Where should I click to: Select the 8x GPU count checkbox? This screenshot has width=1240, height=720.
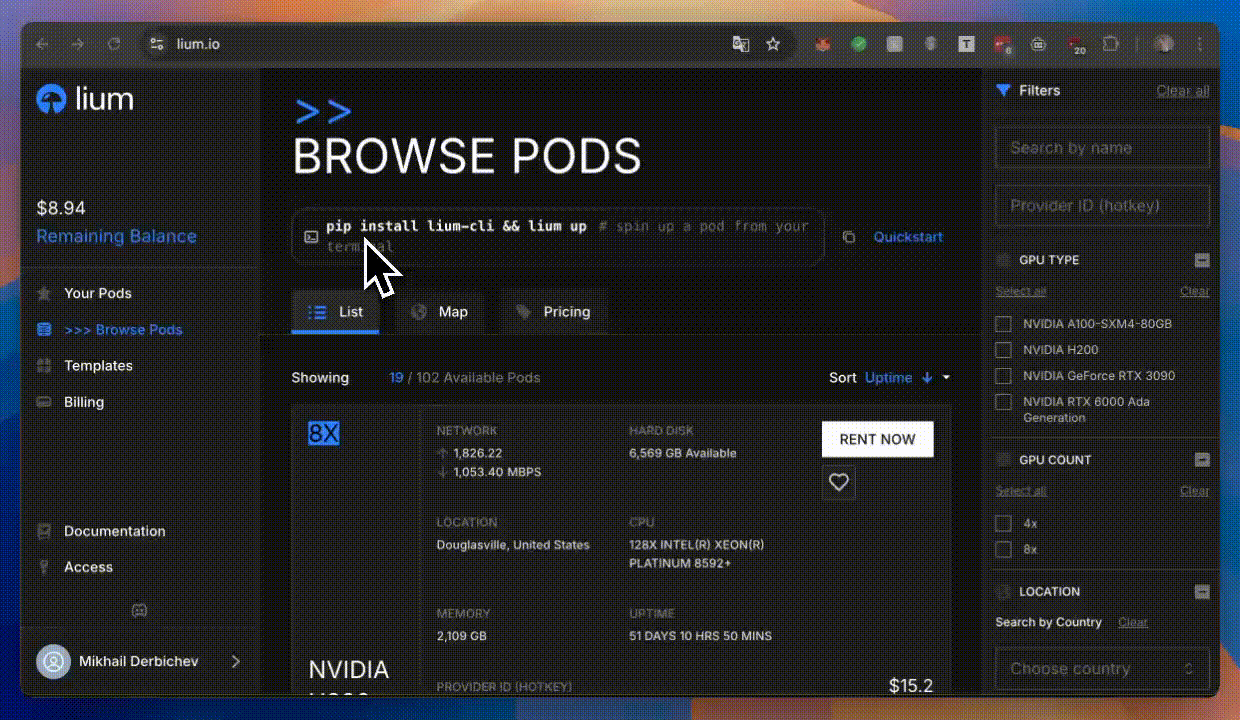[x=1004, y=549]
